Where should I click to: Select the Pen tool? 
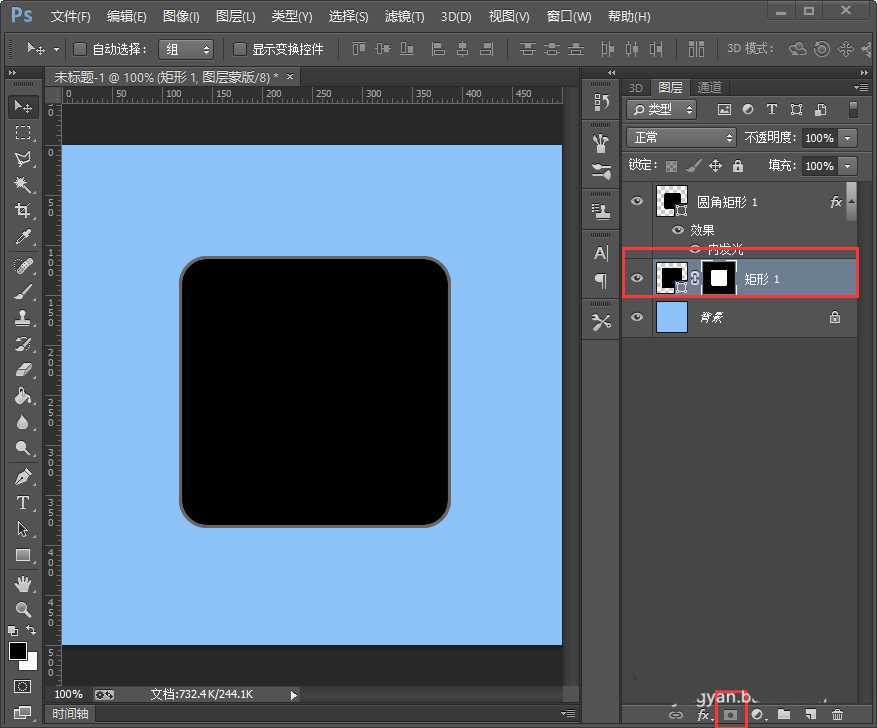coord(22,476)
